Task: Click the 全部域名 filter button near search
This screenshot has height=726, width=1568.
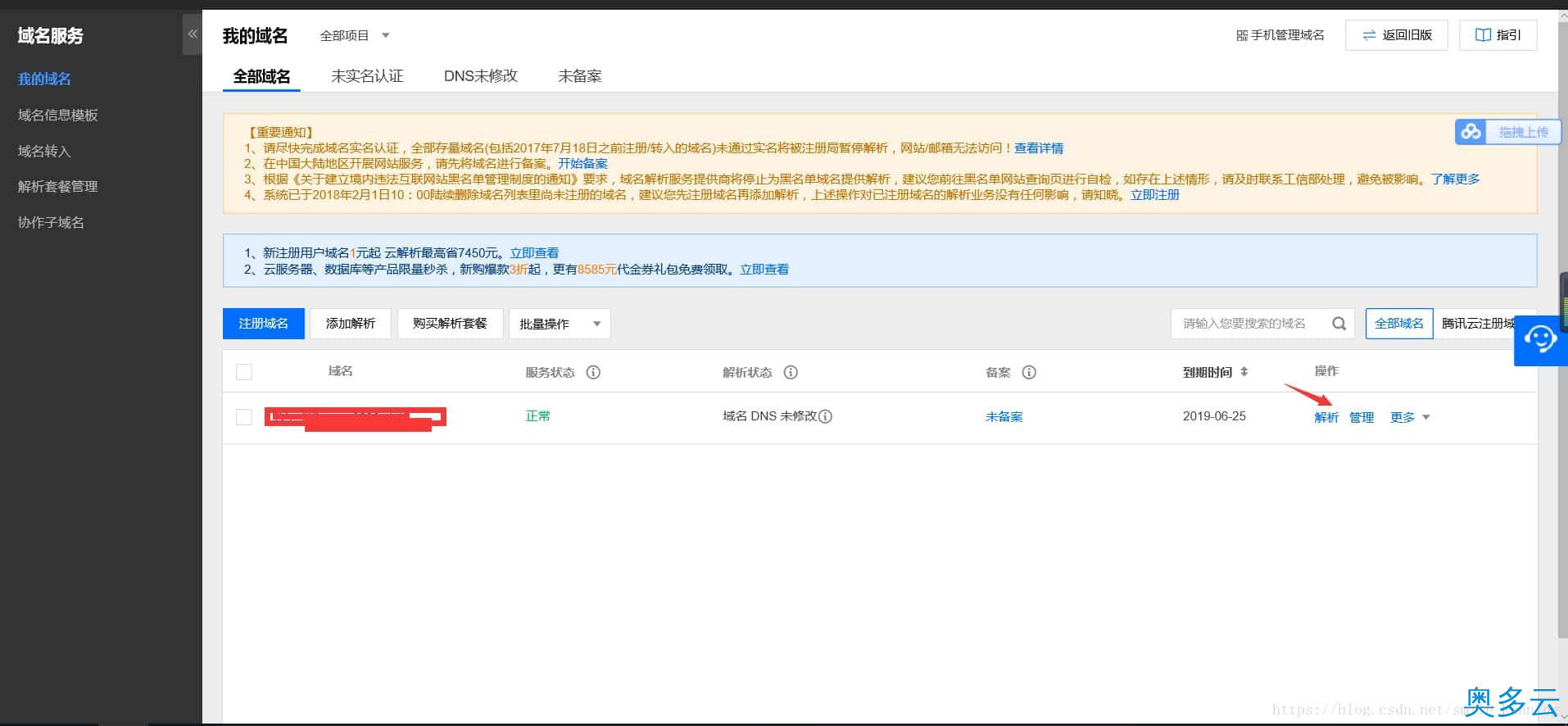Action: tap(1399, 324)
